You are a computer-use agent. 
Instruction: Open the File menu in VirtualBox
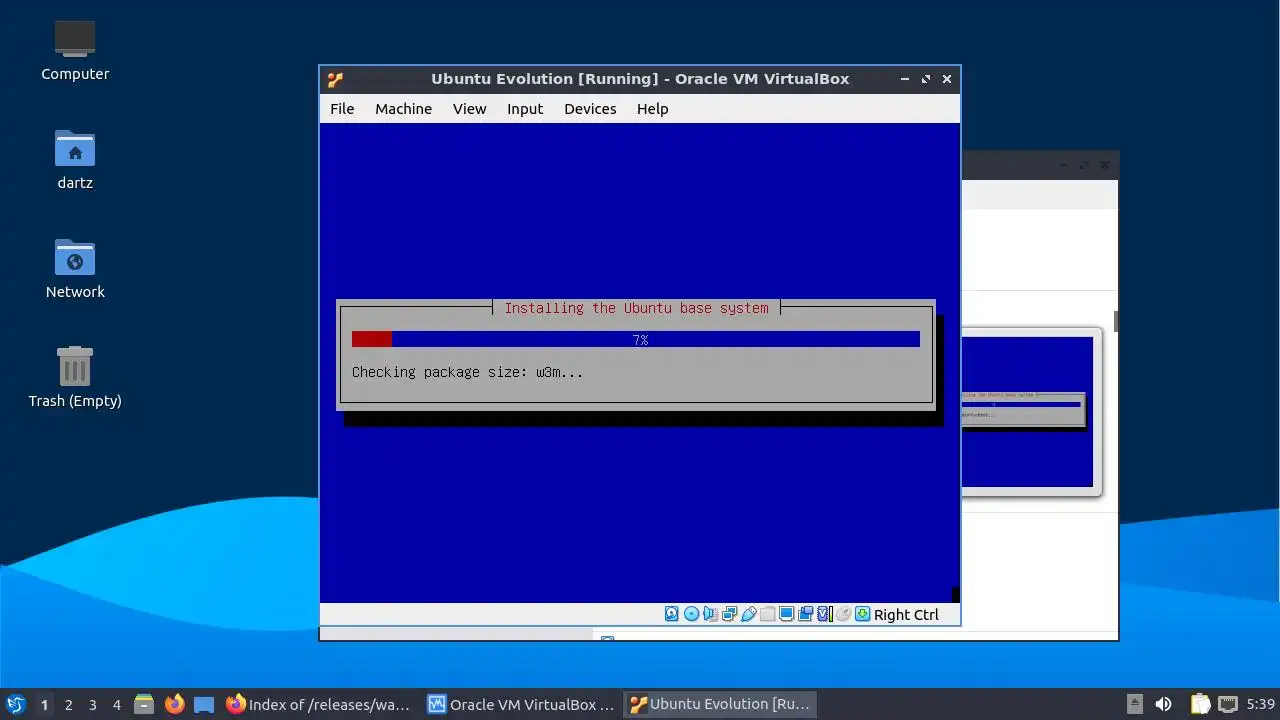pos(342,109)
